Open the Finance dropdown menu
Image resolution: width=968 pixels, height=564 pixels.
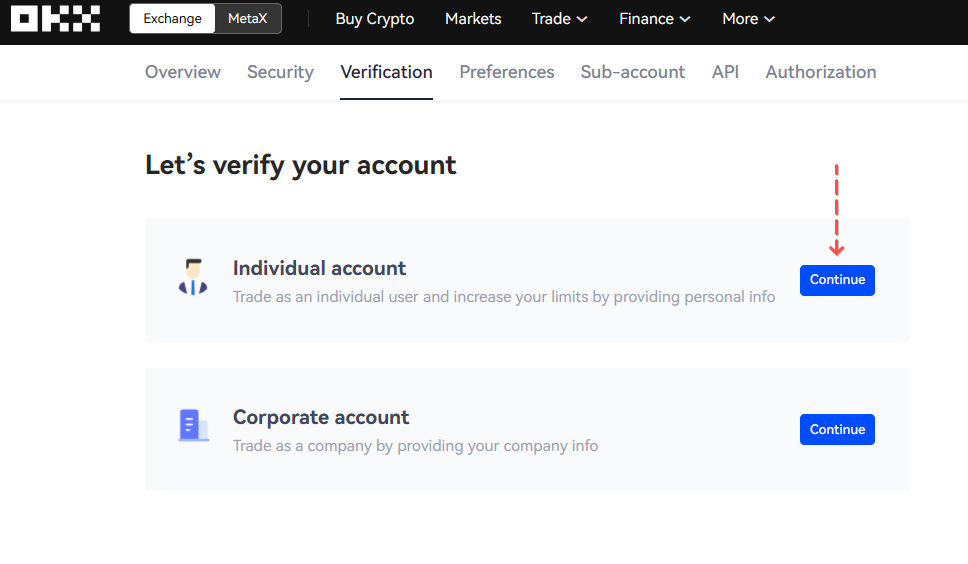click(x=654, y=19)
